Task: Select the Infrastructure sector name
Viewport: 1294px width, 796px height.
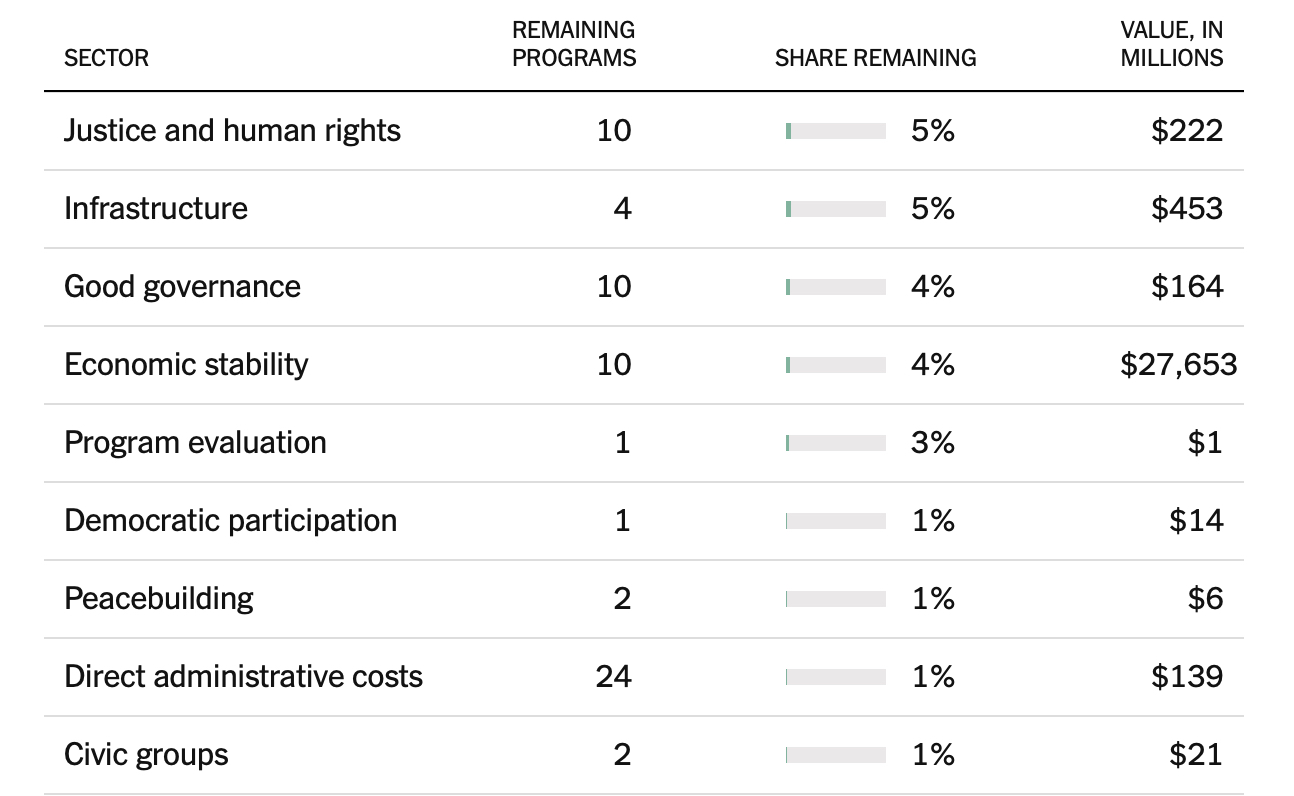Action: click(155, 208)
